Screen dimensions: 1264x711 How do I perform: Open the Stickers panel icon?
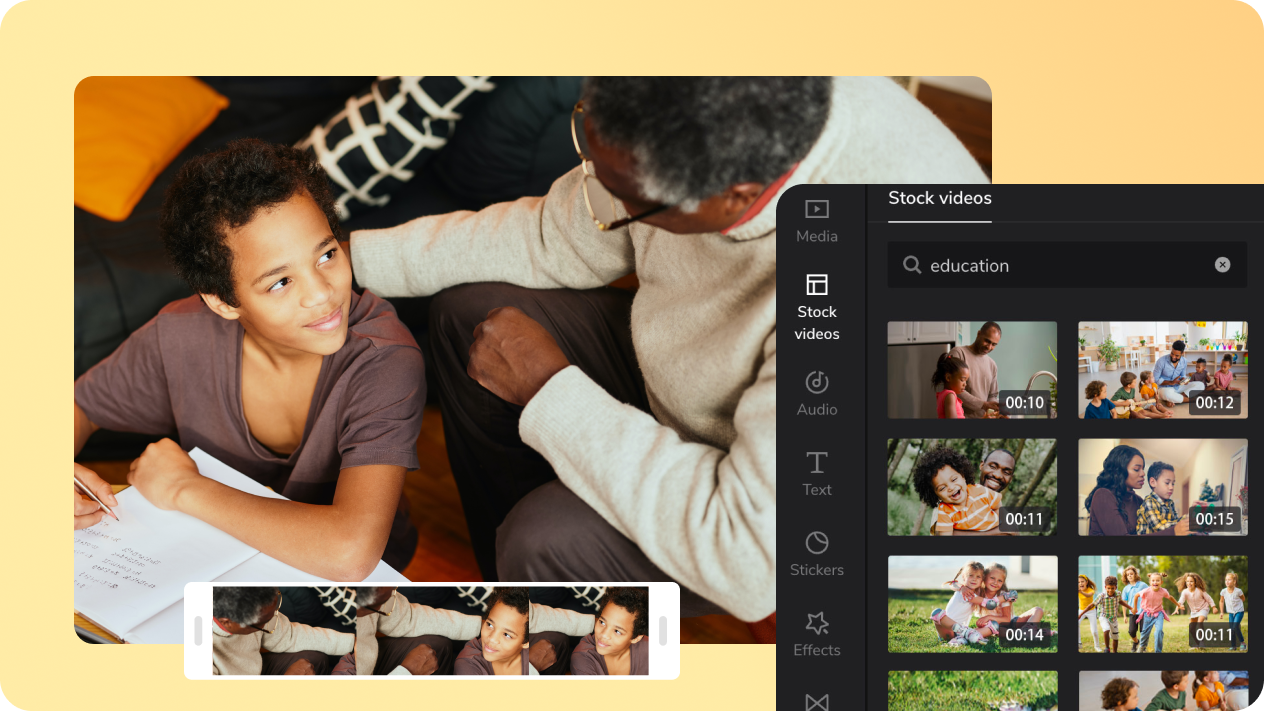tap(817, 542)
